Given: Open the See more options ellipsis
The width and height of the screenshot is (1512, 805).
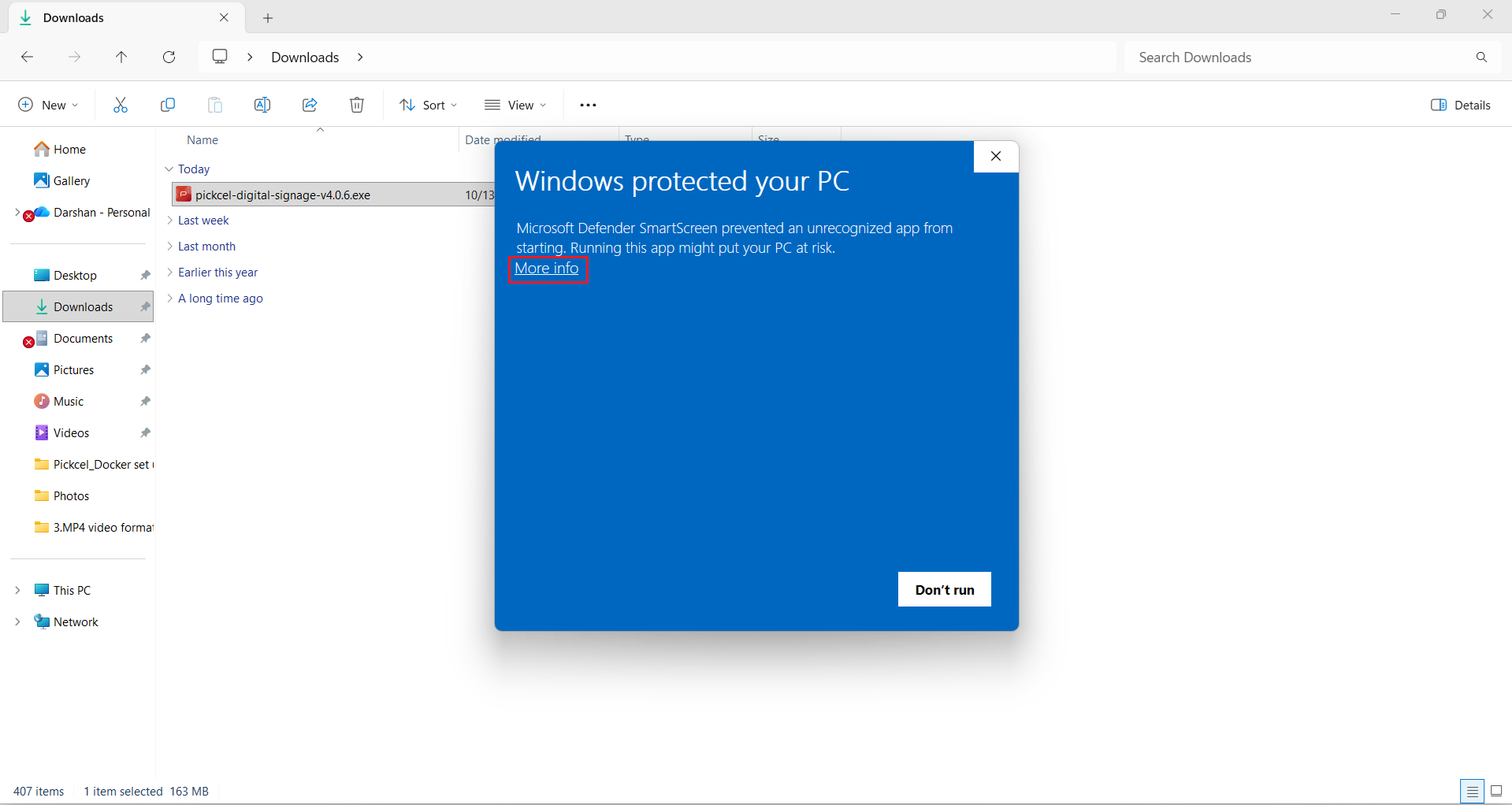Looking at the screenshot, I should click(588, 105).
